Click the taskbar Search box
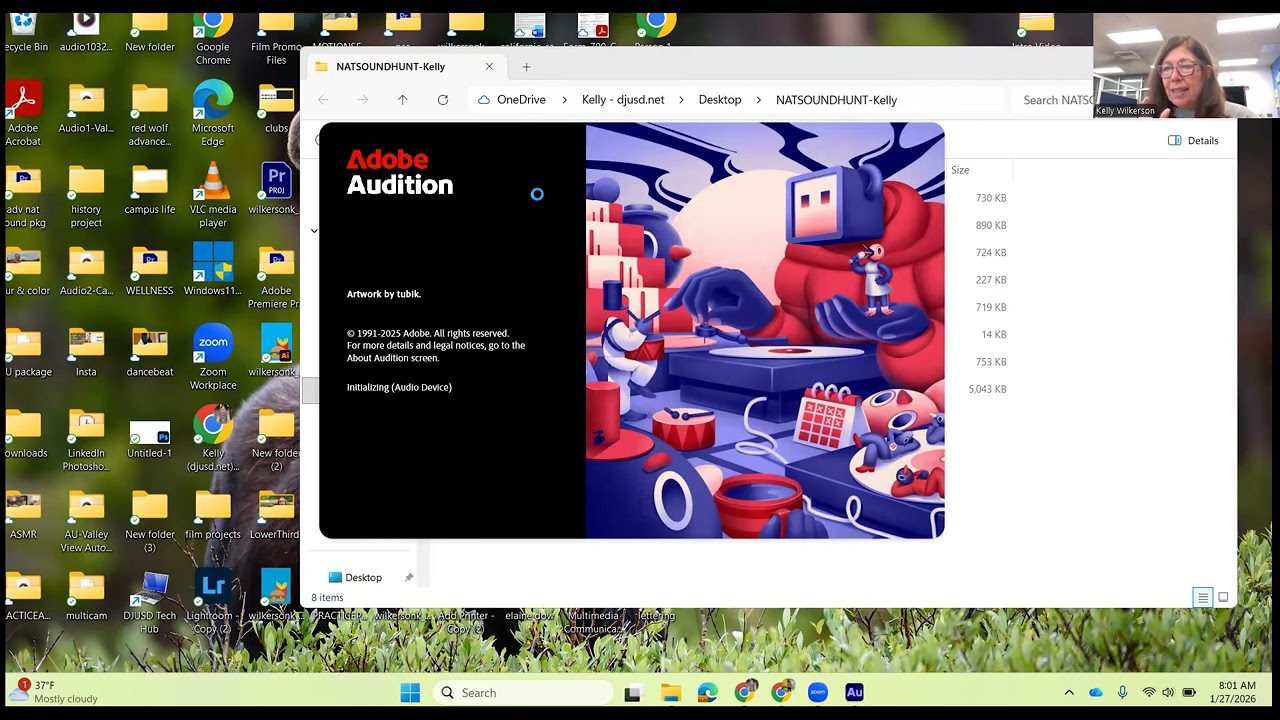 click(523, 692)
